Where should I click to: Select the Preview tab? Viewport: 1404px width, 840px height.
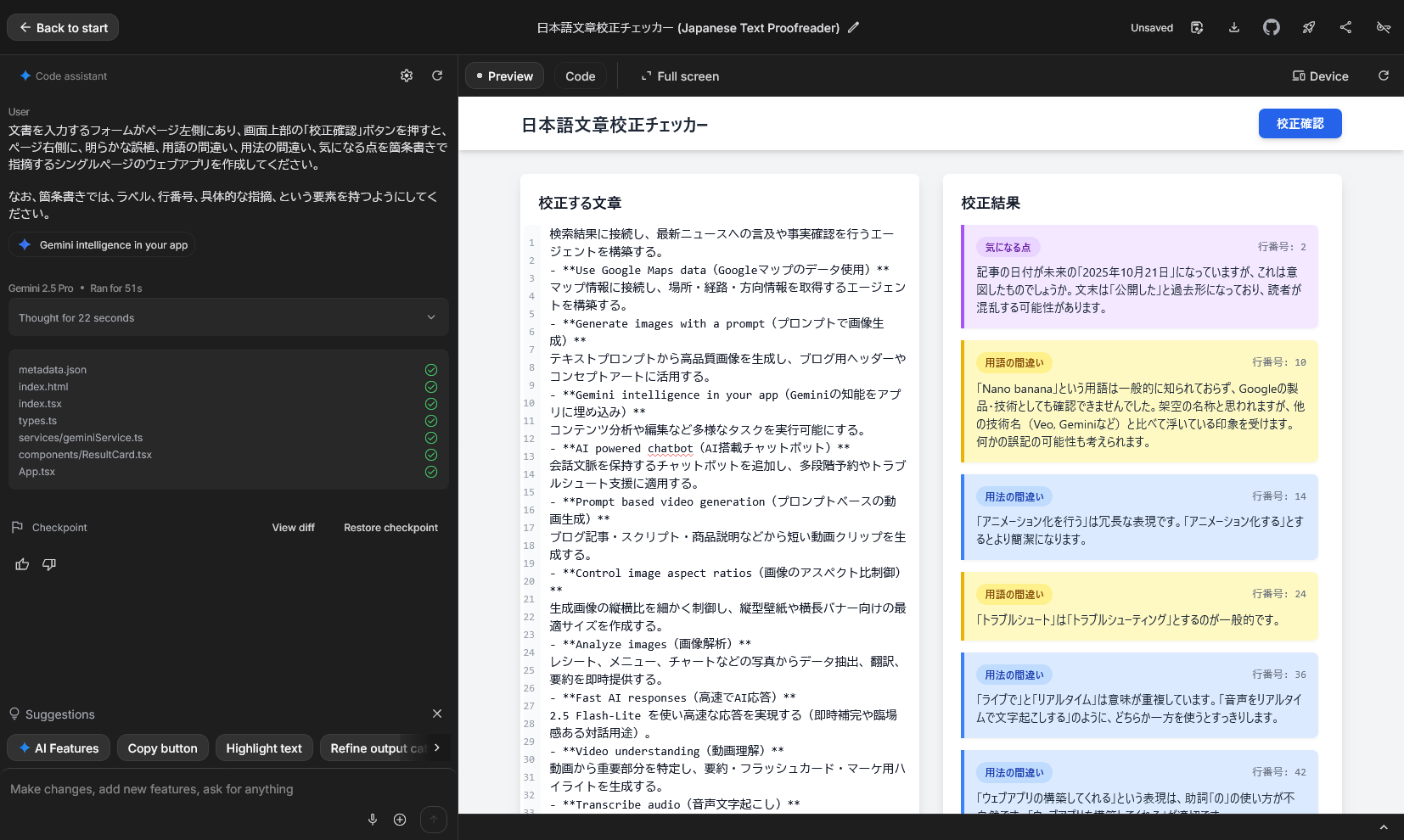coord(505,76)
